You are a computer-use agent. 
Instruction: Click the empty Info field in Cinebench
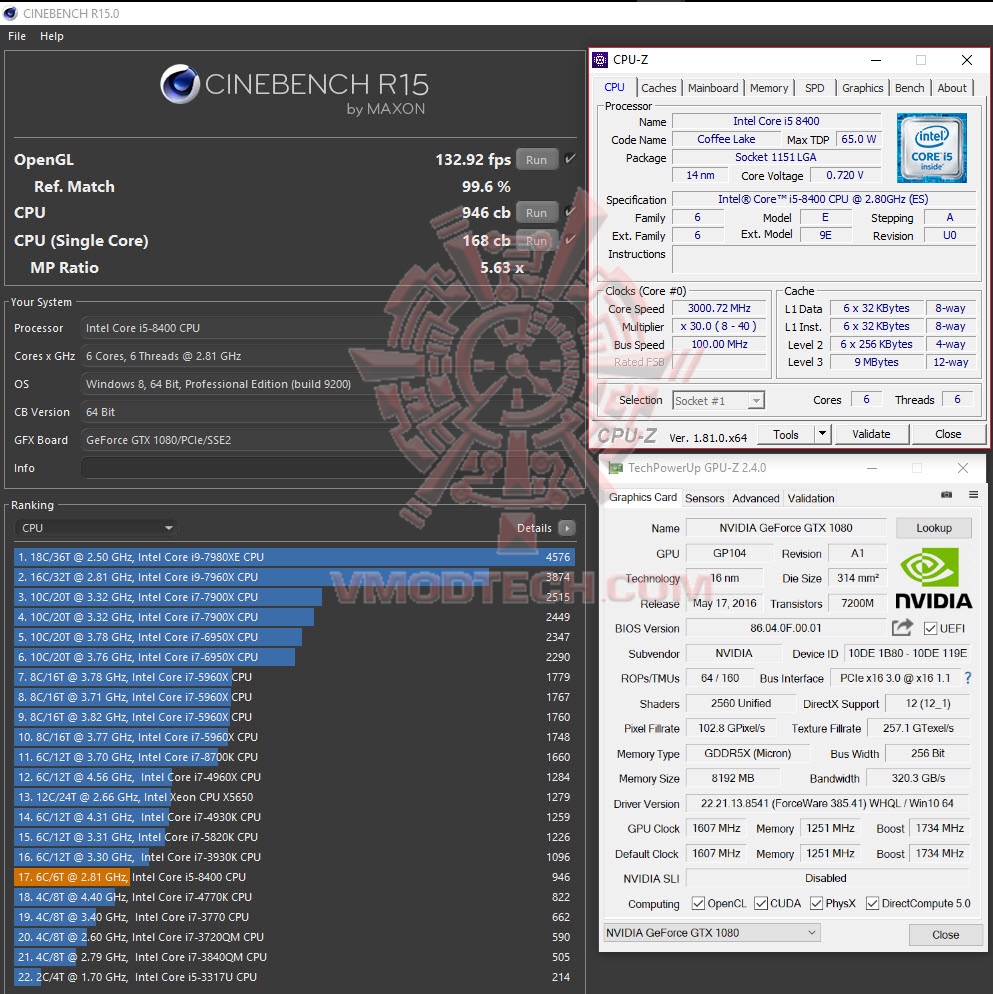click(328, 468)
